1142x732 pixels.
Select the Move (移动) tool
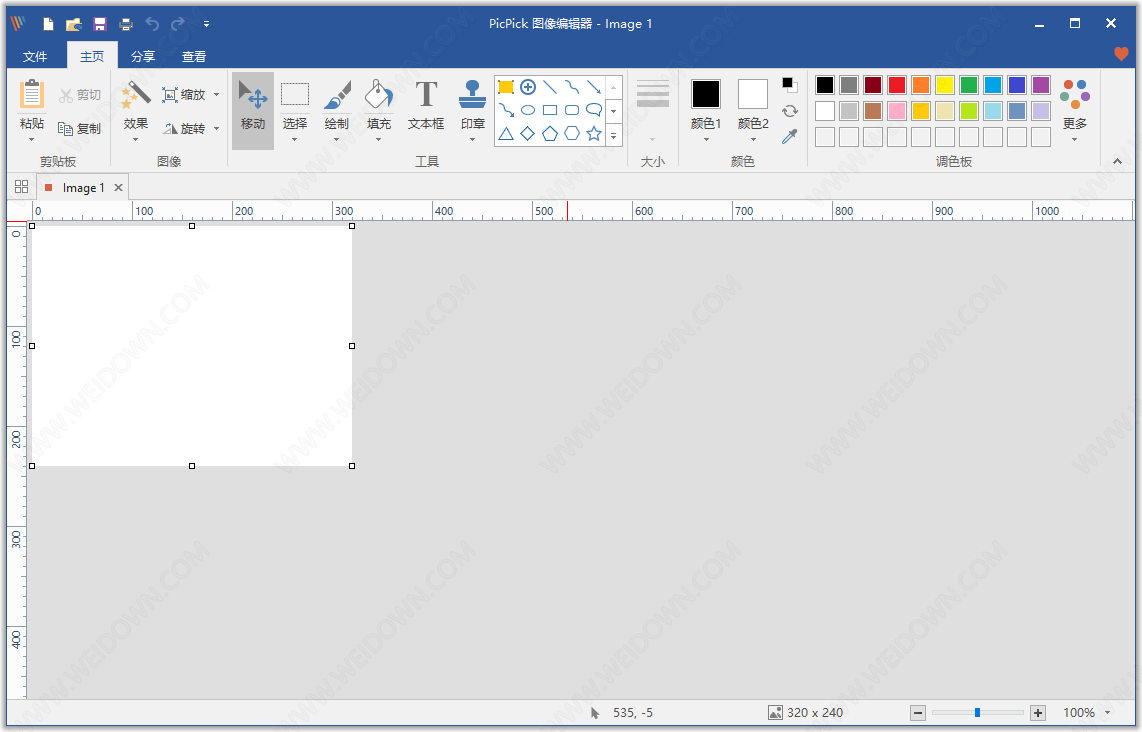pos(253,110)
